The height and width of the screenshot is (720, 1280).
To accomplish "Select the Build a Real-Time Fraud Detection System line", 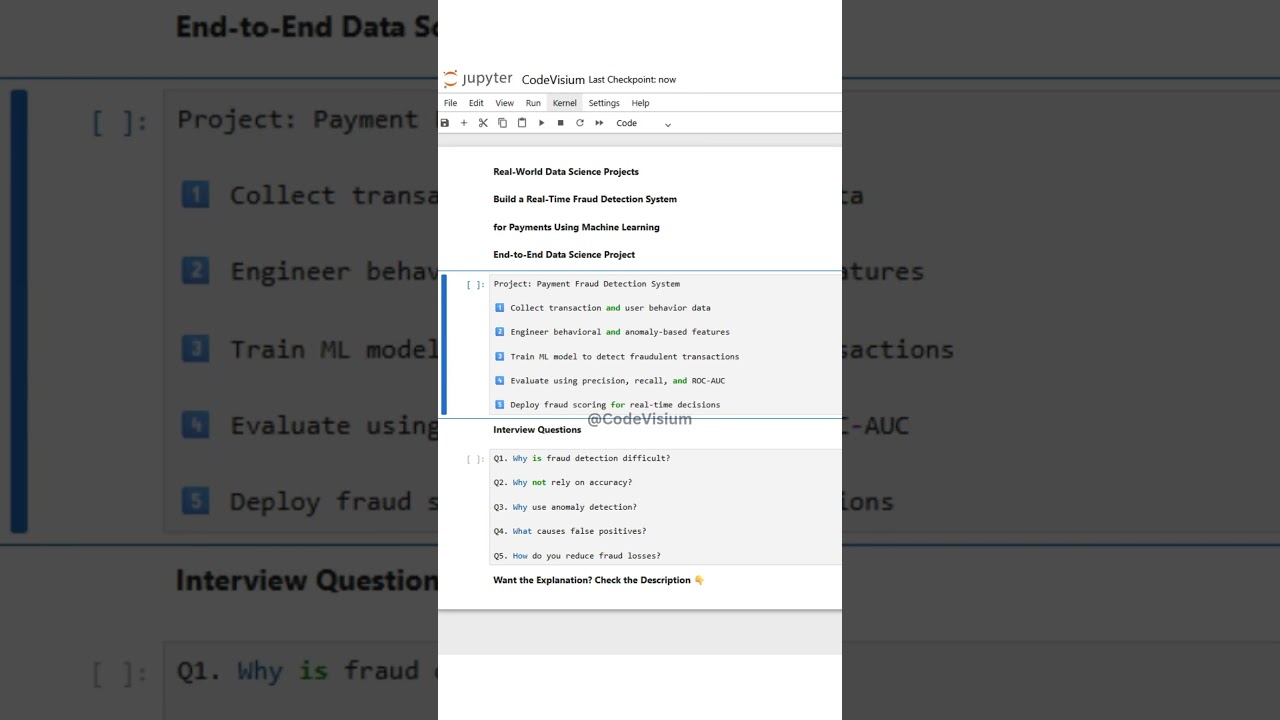I will coord(585,199).
